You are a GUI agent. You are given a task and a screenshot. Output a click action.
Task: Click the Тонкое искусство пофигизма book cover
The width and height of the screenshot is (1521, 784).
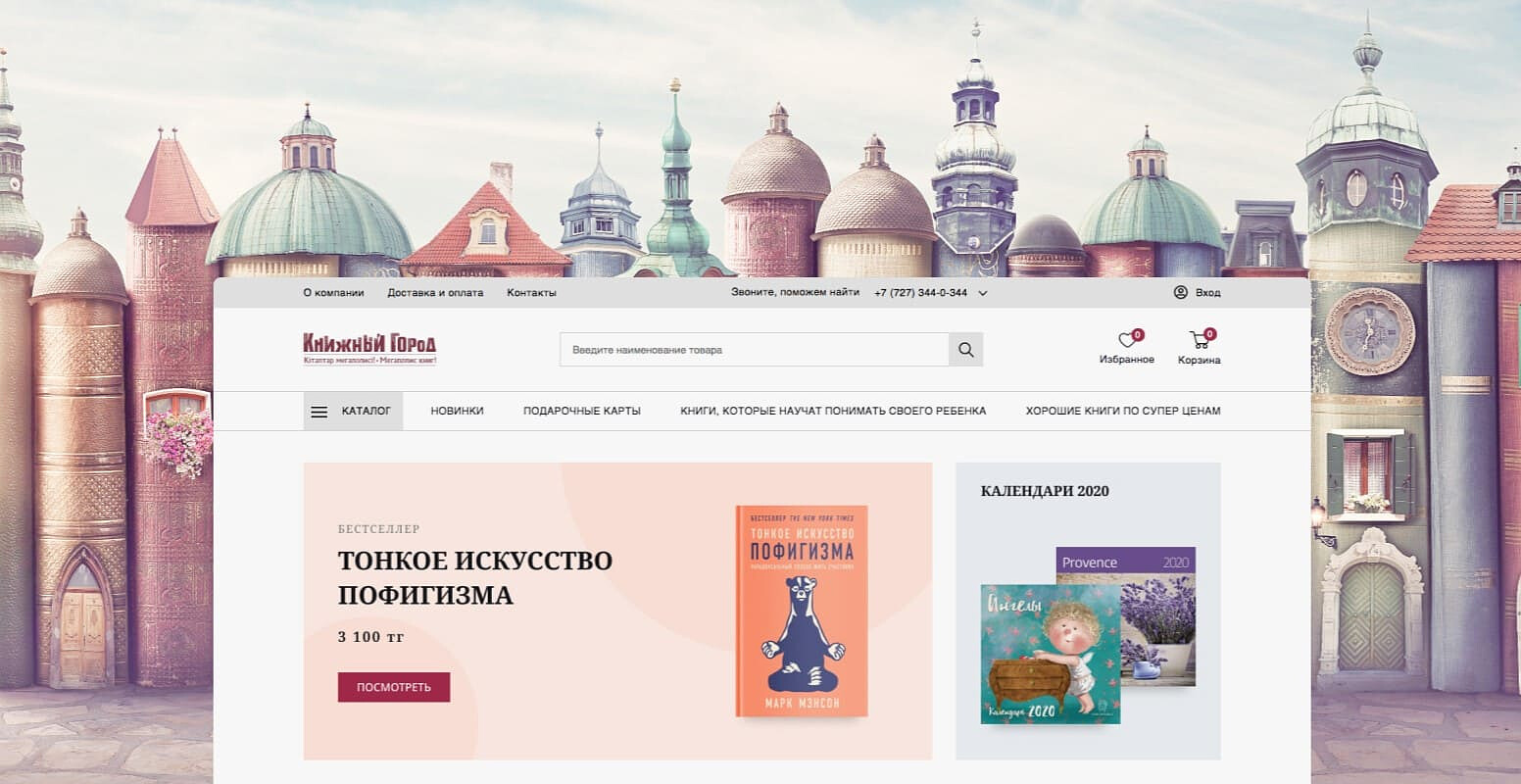tap(802, 612)
